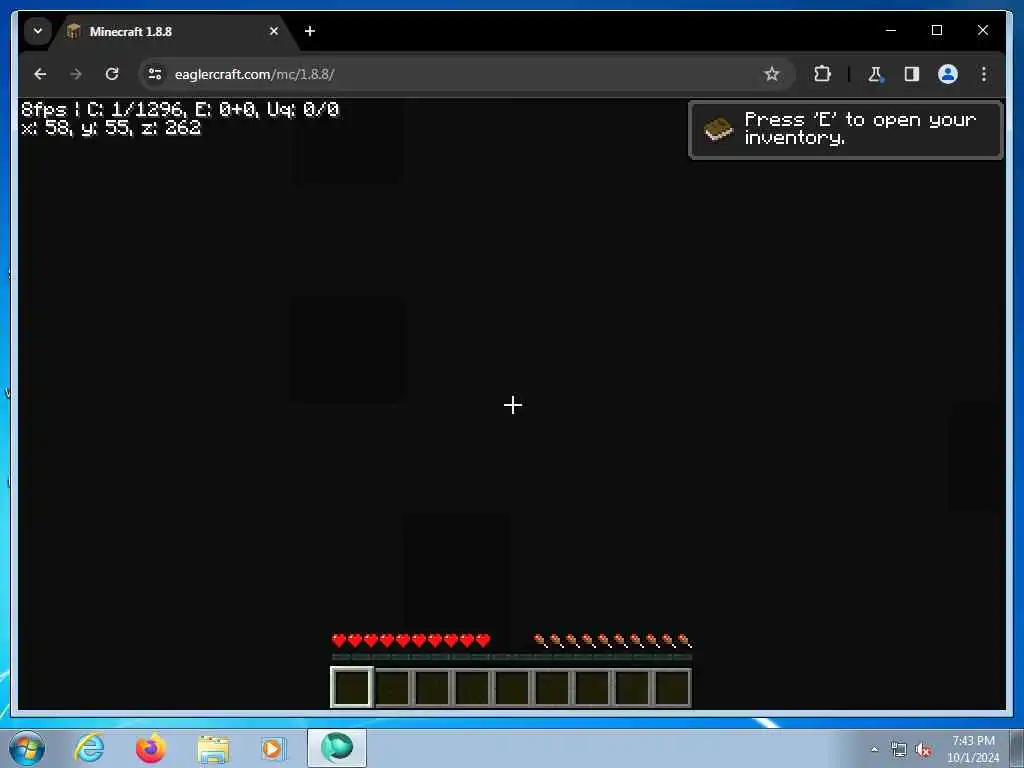Toggle the browser side panel

click(912, 74)
